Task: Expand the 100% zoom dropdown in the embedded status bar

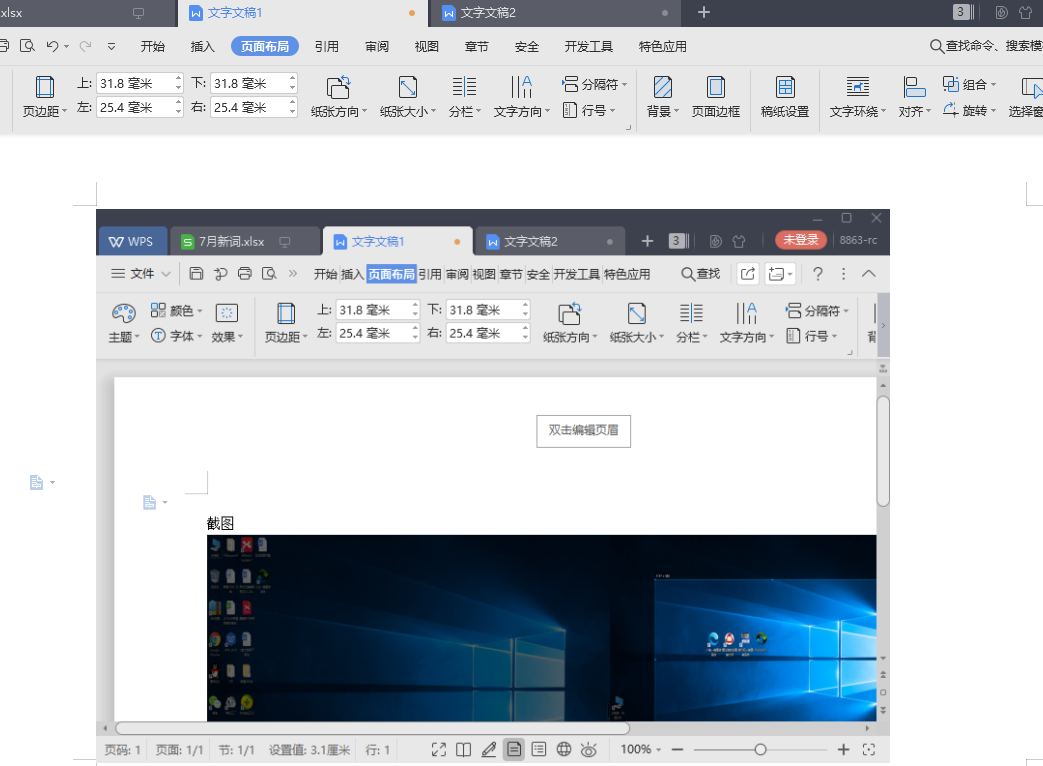Action: click(x=659, y=749)
